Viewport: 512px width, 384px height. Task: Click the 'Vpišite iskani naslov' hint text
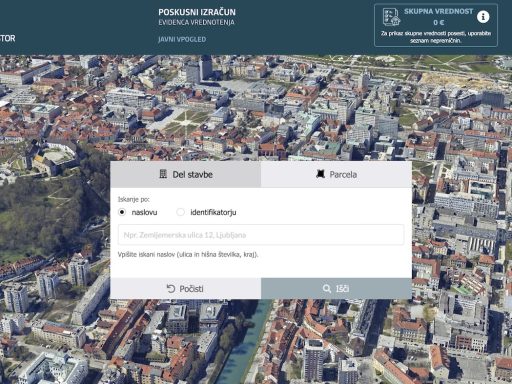pos(188,255)
